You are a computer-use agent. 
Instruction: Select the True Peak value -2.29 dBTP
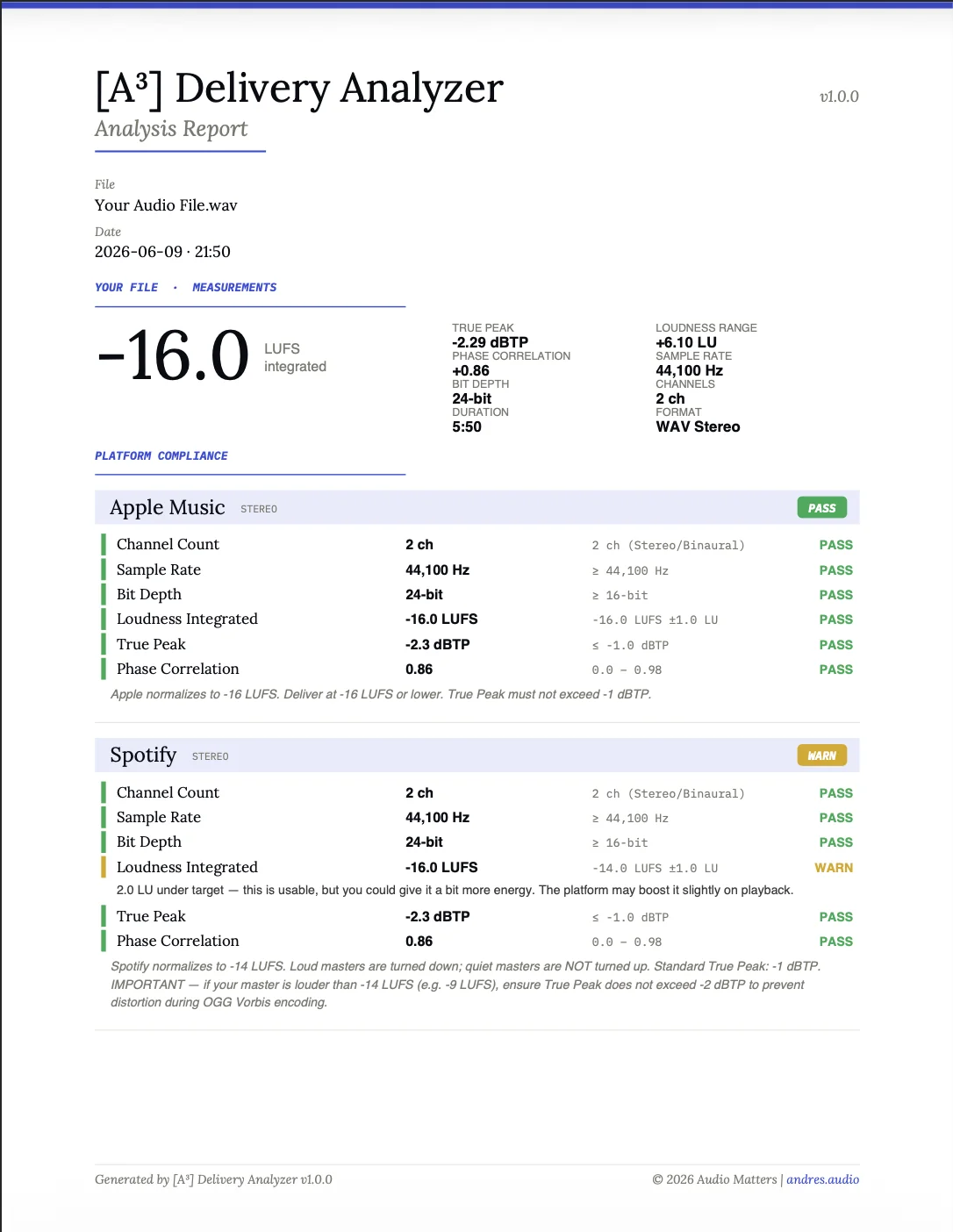pos(490,342)
